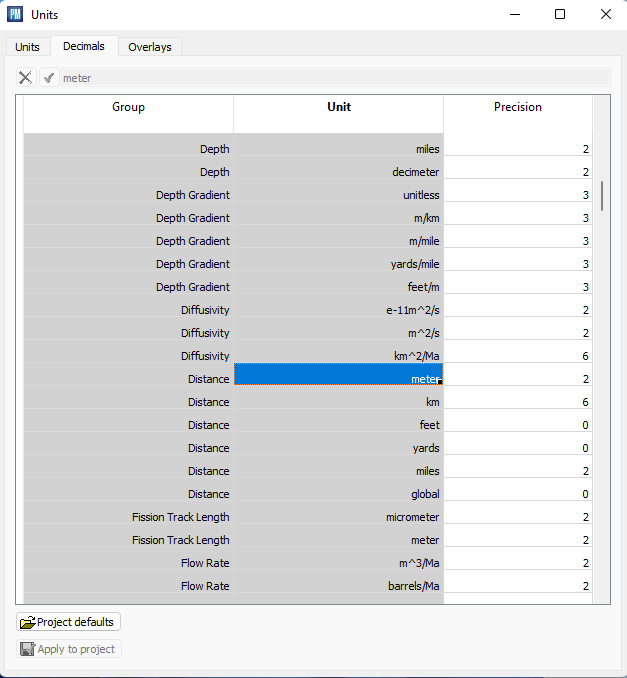Click the Precision column header
The width and height of the screenshot is (627, 678).
[517, 107]
